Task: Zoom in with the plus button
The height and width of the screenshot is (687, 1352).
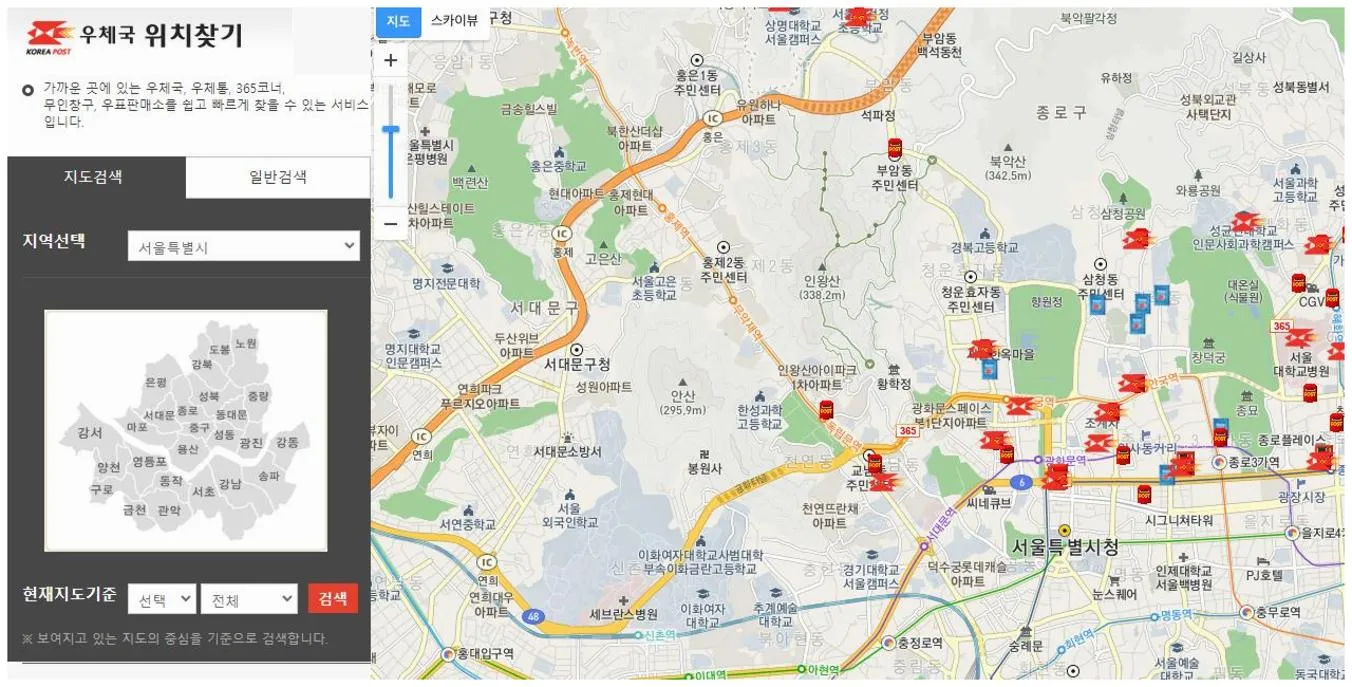Action: click(x=391, y=61)
